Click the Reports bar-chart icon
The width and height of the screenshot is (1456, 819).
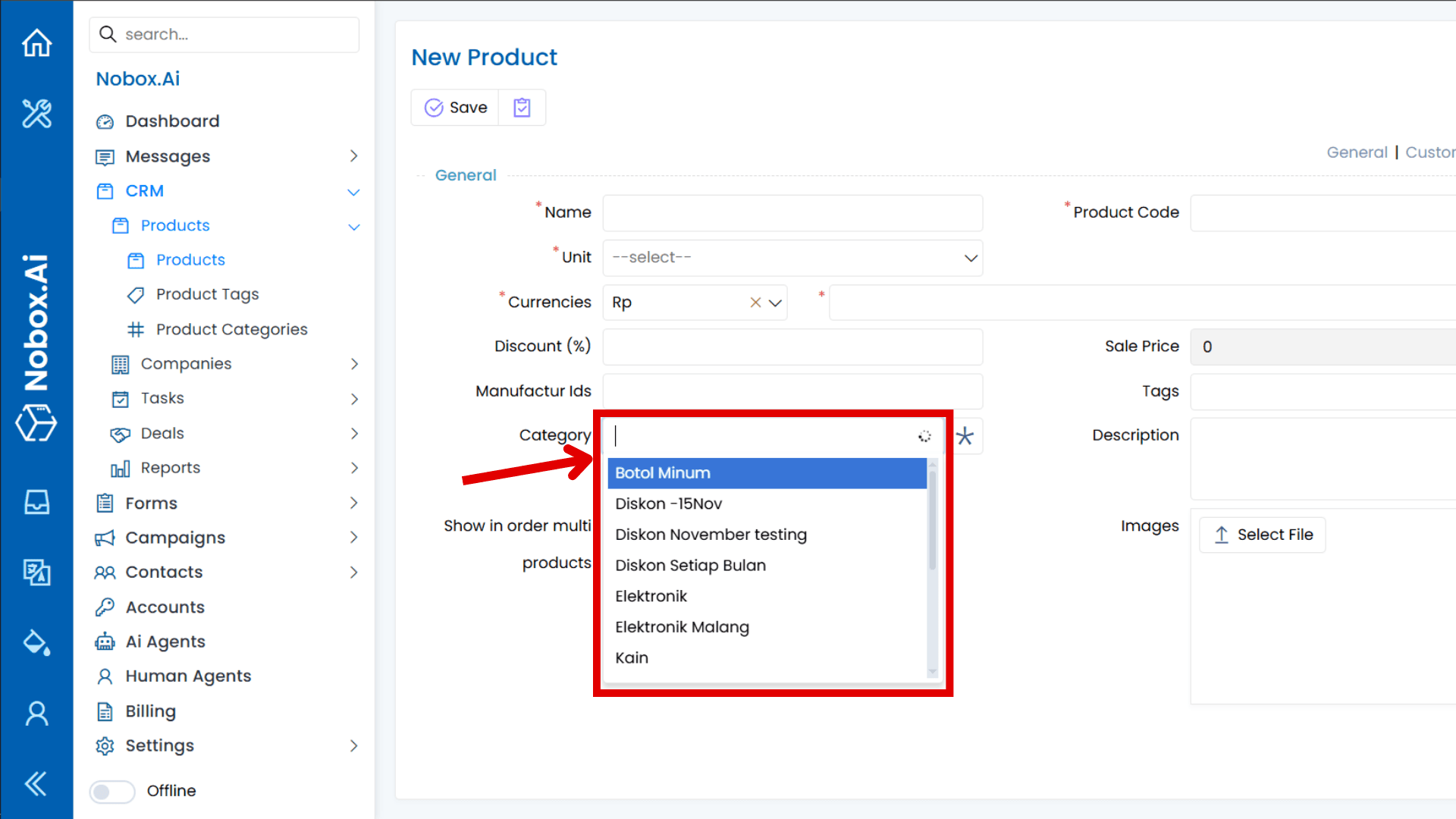(x=121, y=468)
